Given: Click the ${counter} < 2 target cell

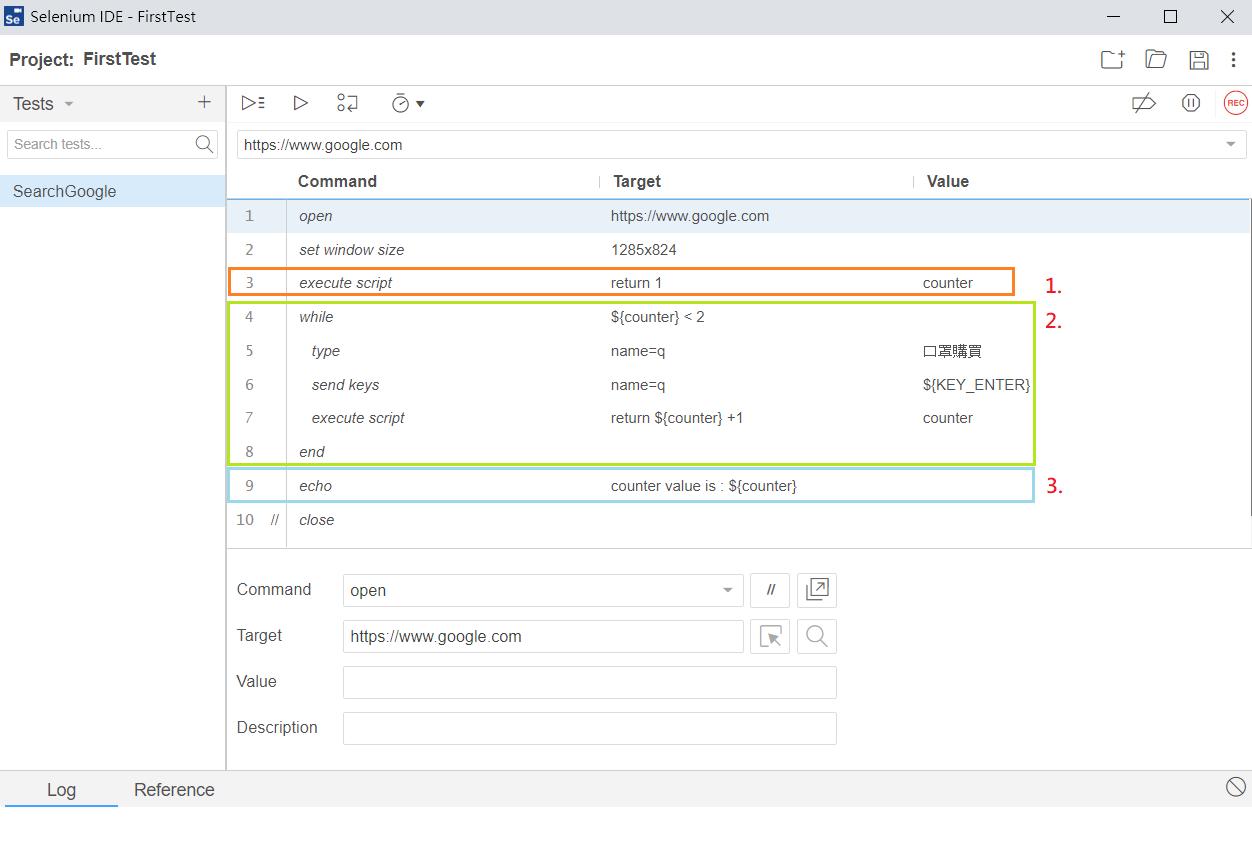Looking at the screenshot, I should coord(658,317).
